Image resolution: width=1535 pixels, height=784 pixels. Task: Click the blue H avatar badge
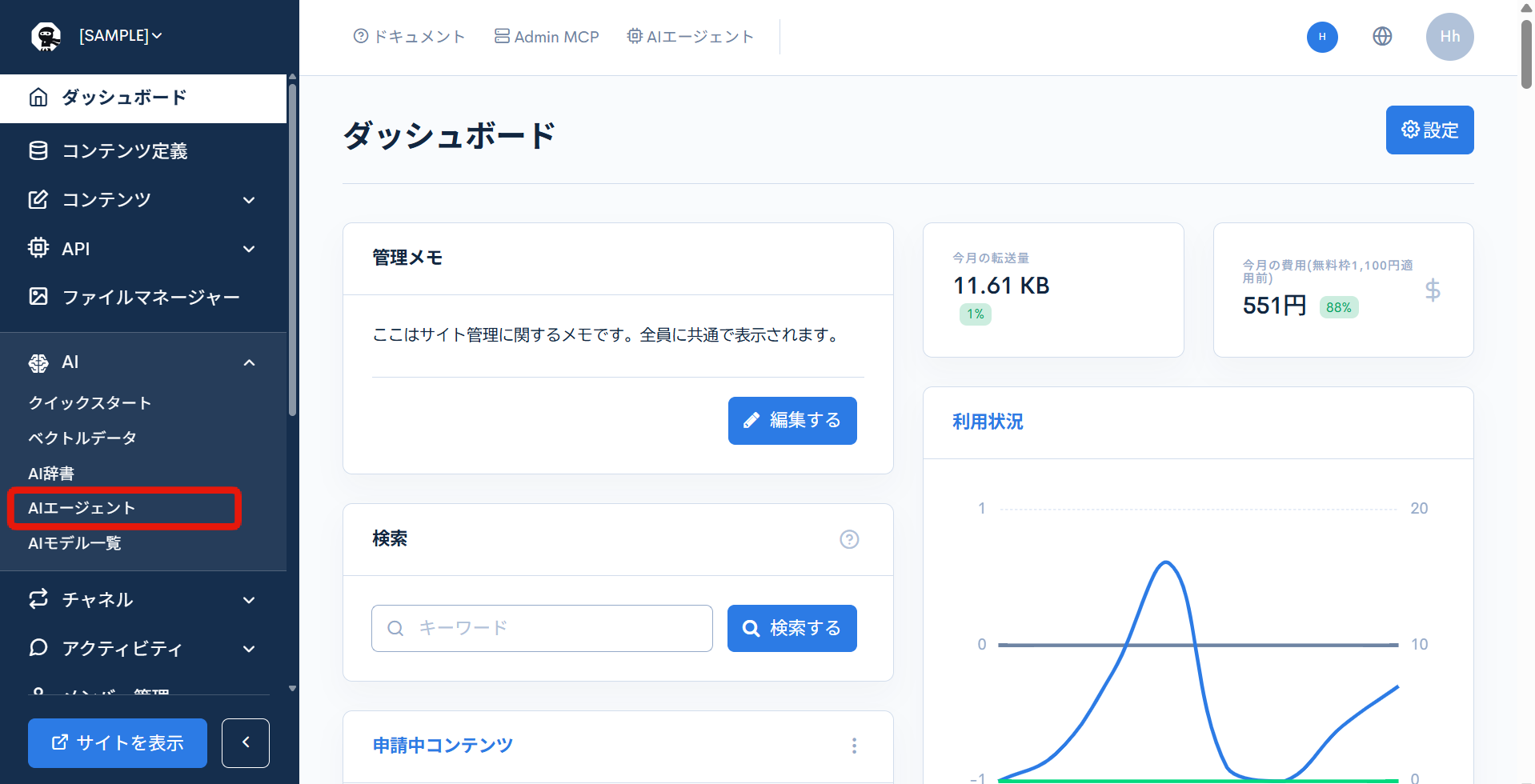point(1322,37)
